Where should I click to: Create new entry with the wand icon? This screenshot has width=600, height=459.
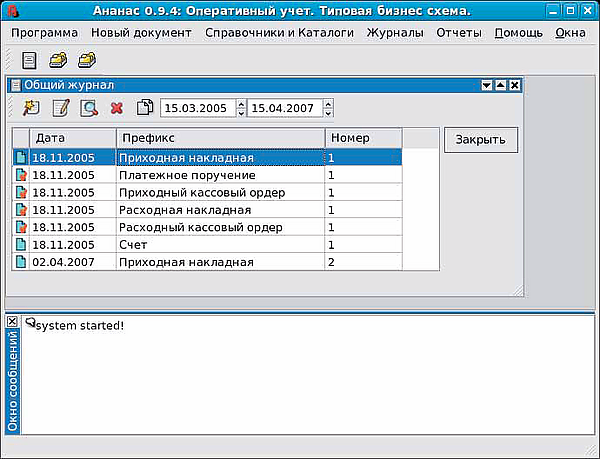click(31, 108)
